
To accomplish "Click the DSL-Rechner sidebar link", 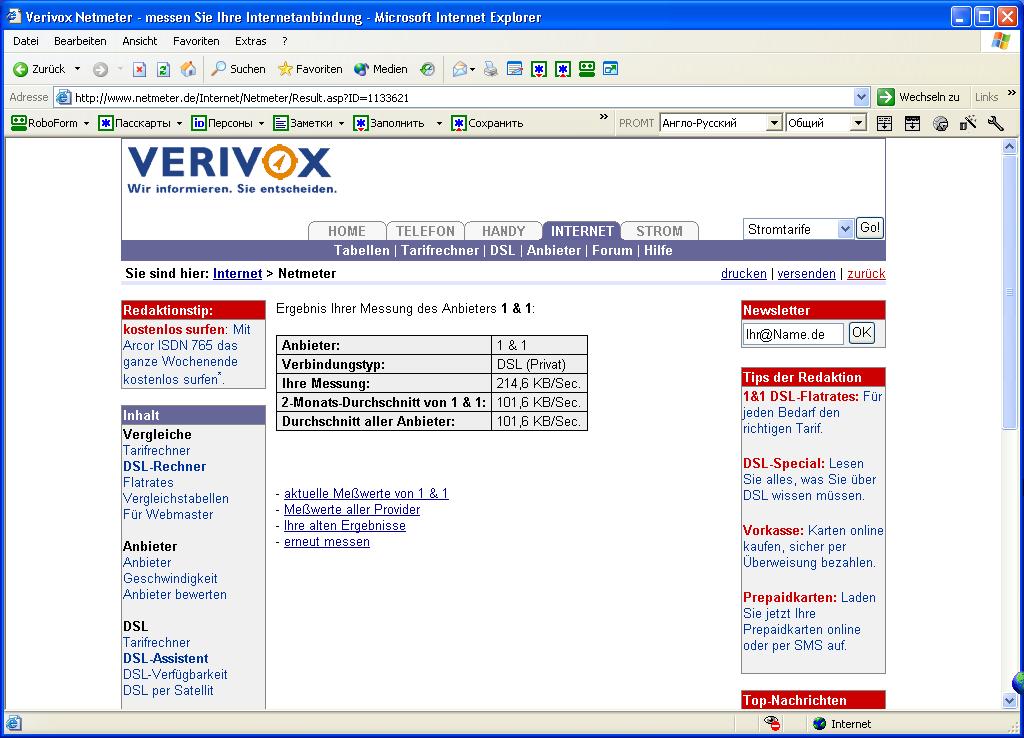I will click(165, 467).
